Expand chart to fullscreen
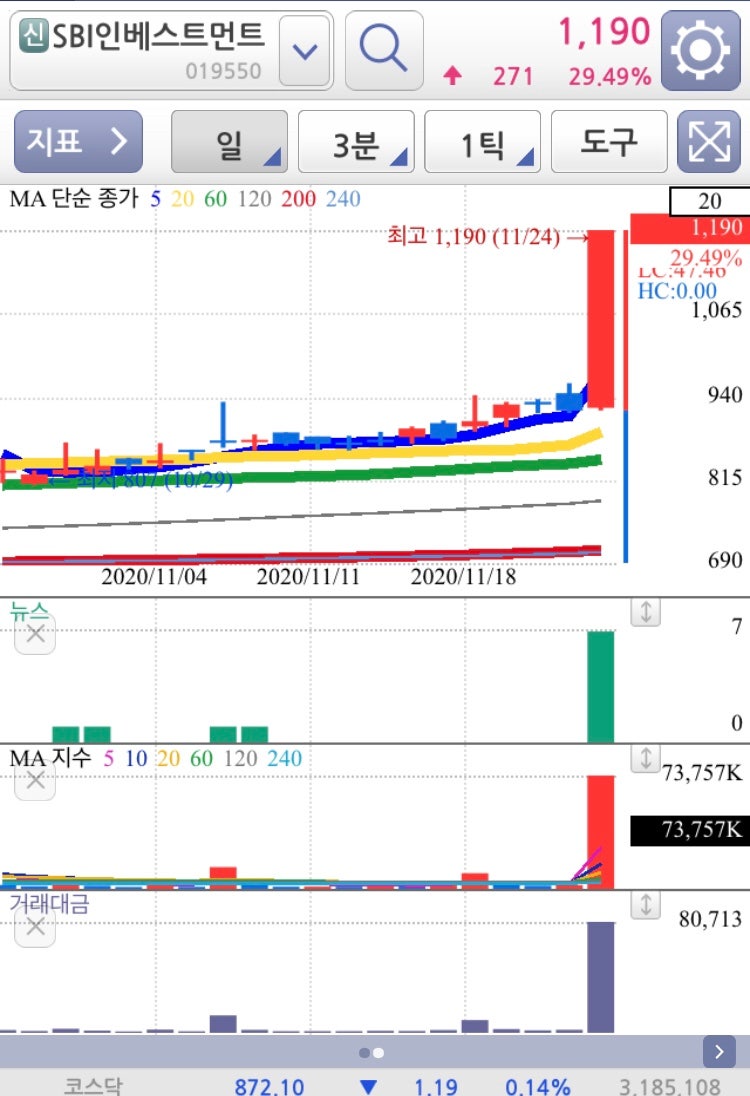The height and width of the screenshot is (1096, 750). (709, 141)
